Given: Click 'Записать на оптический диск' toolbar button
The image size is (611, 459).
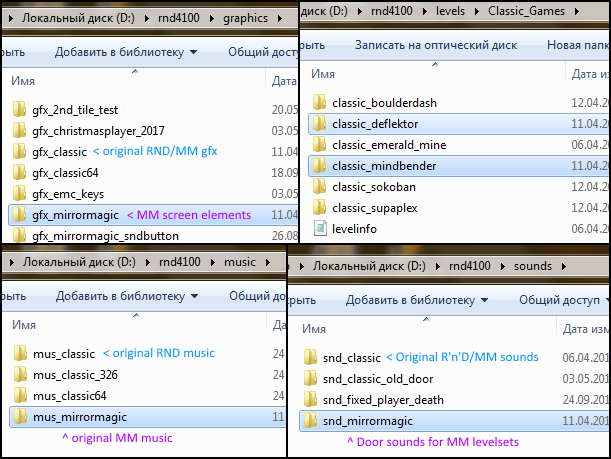Looking at the screenshot, I should (x=436, y=44).
